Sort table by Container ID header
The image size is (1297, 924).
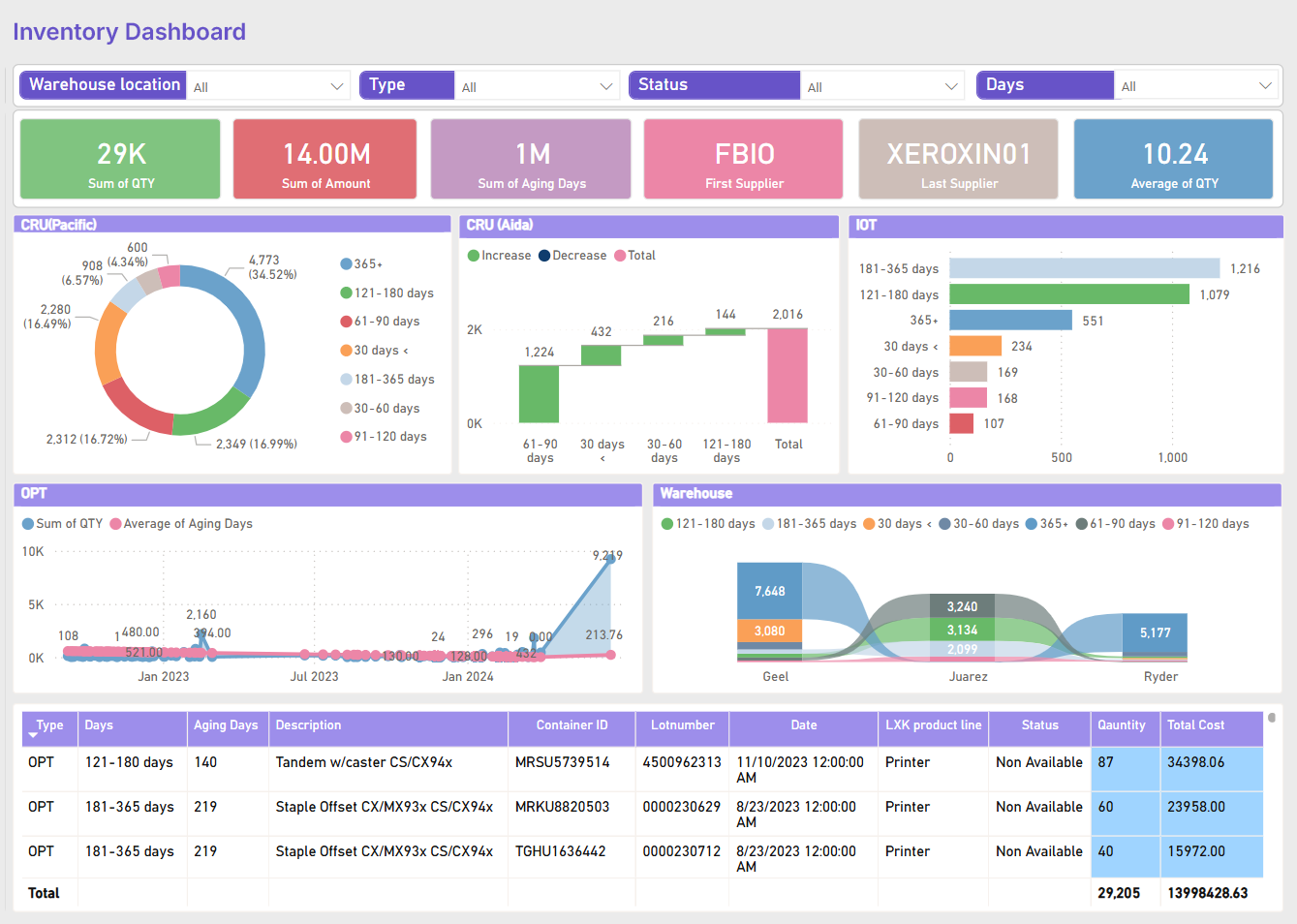point(571,725)
